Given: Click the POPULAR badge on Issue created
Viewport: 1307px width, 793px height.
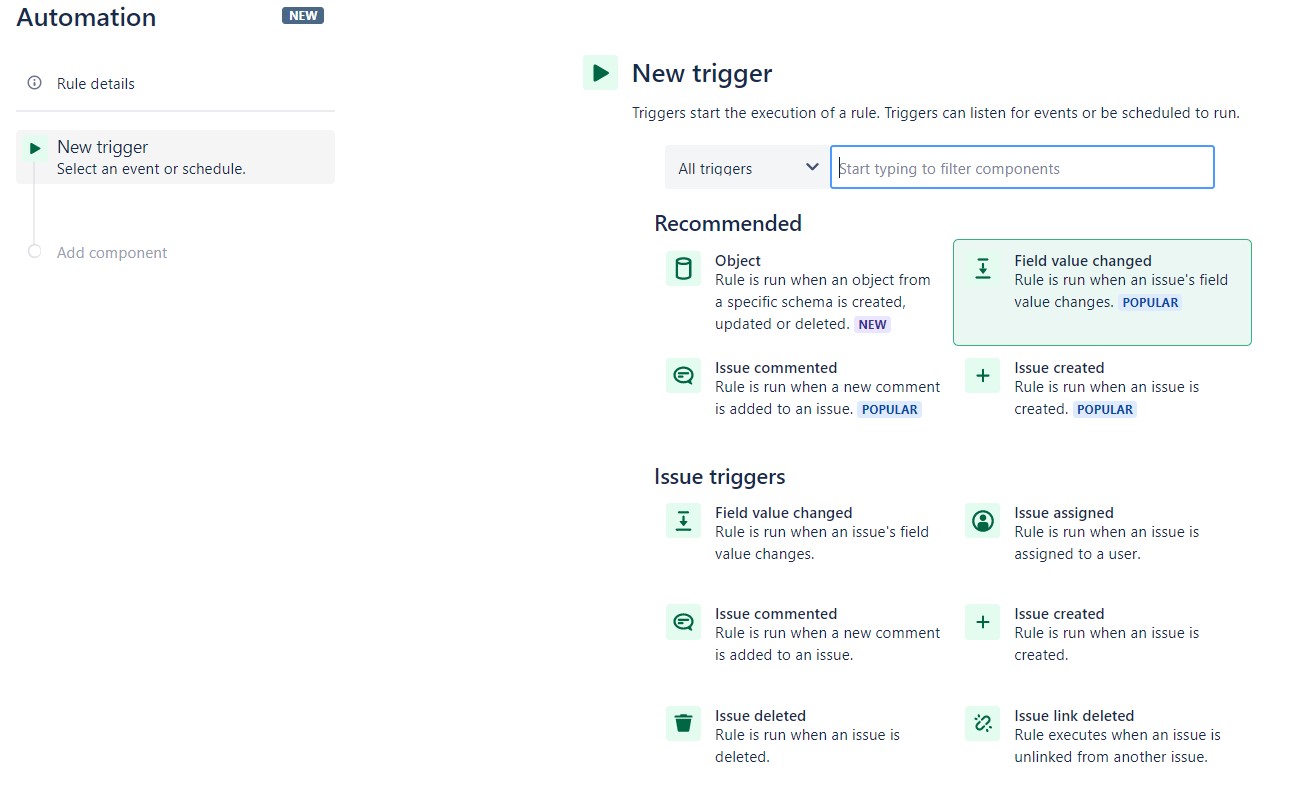Looking at the screenshot, I should coord(1104,409).
